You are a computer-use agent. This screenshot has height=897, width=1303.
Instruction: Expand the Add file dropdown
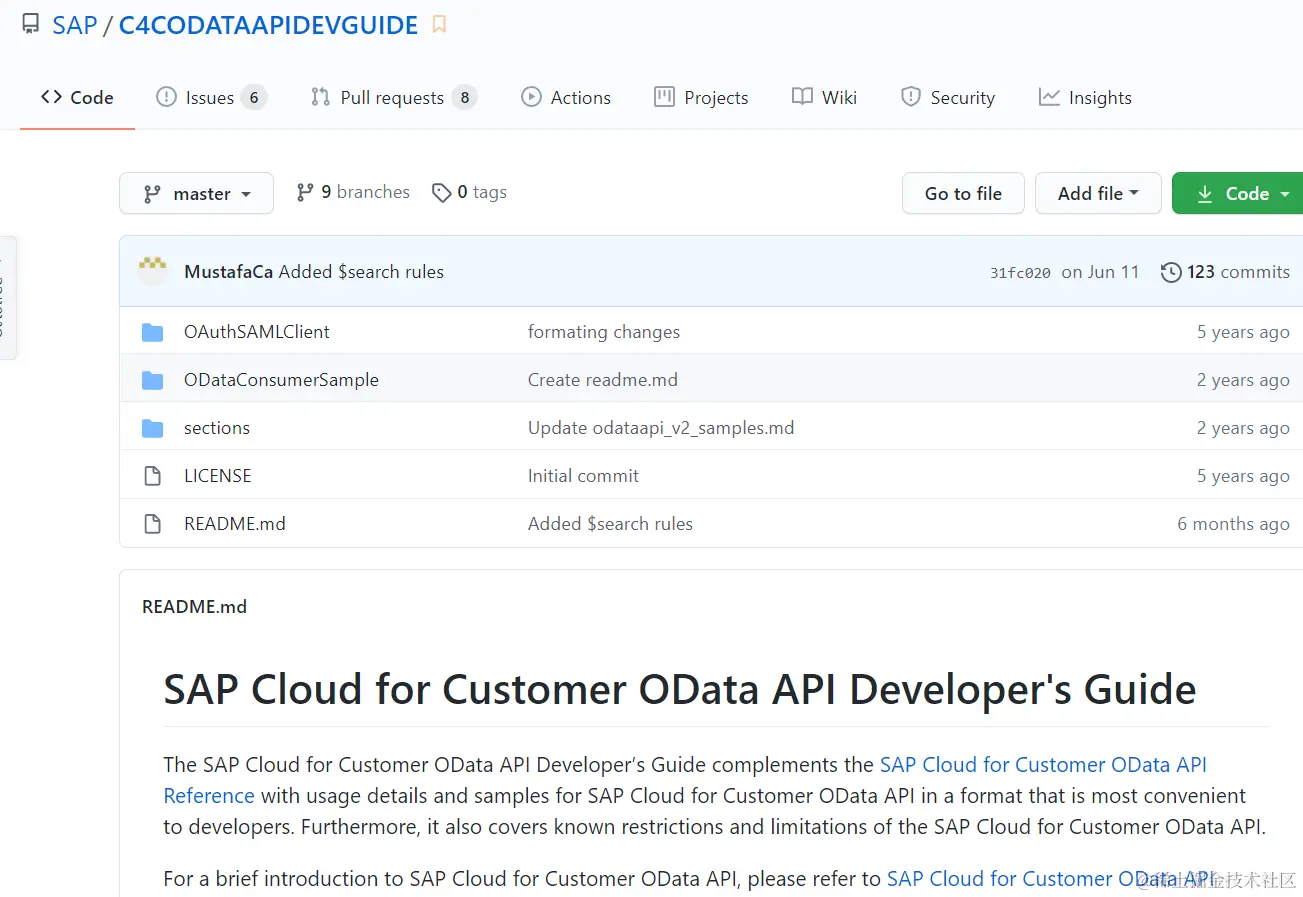coord(1098,193)
